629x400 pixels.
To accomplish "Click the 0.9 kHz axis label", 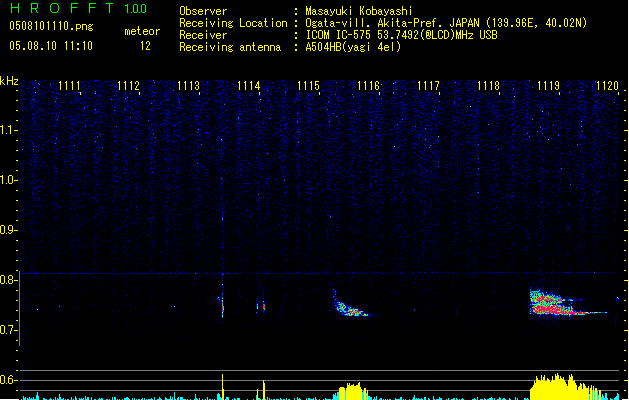I will [9, 230].
